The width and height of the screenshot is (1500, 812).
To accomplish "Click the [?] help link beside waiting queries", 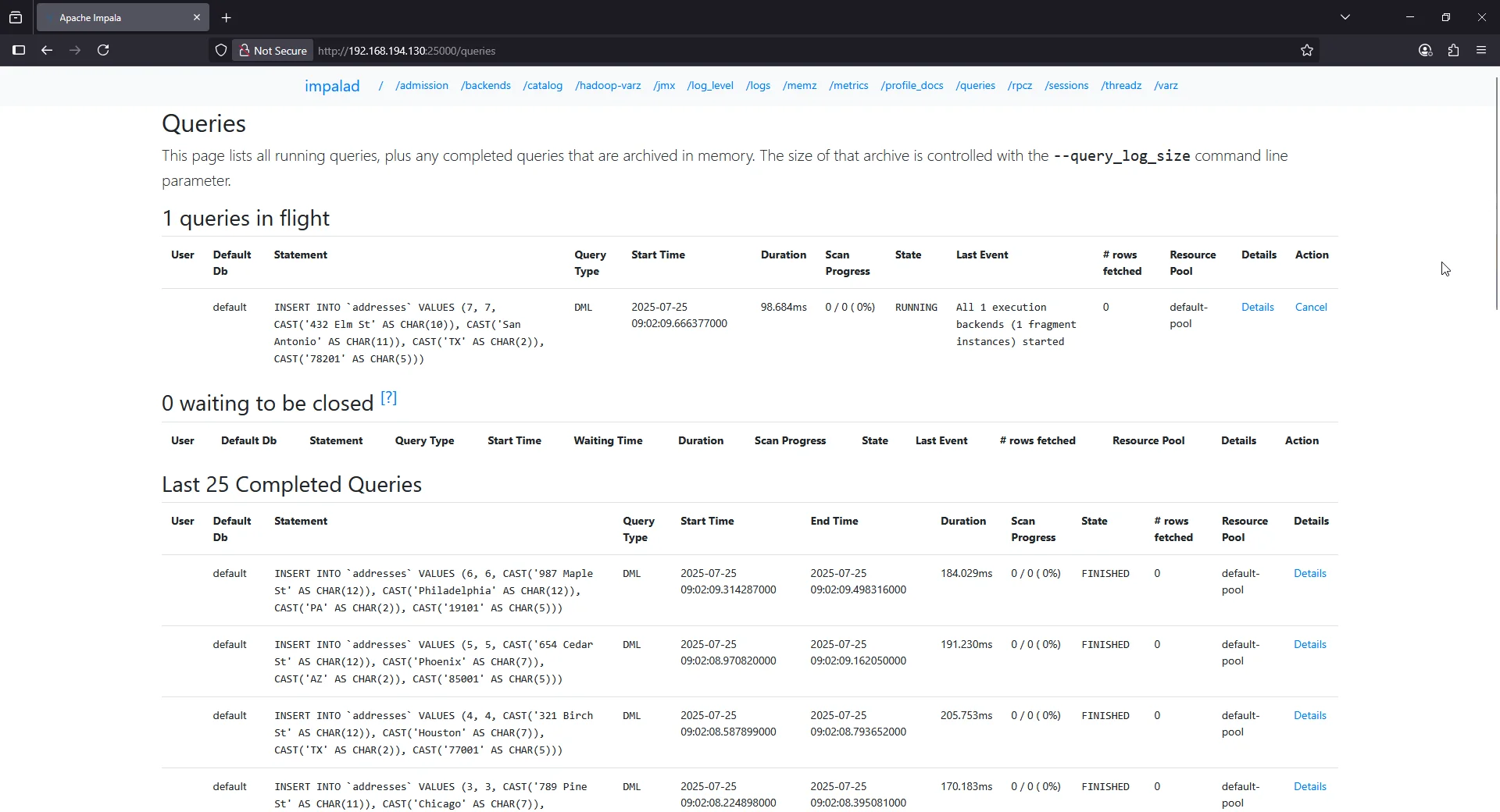I will (x=388, y=398).
